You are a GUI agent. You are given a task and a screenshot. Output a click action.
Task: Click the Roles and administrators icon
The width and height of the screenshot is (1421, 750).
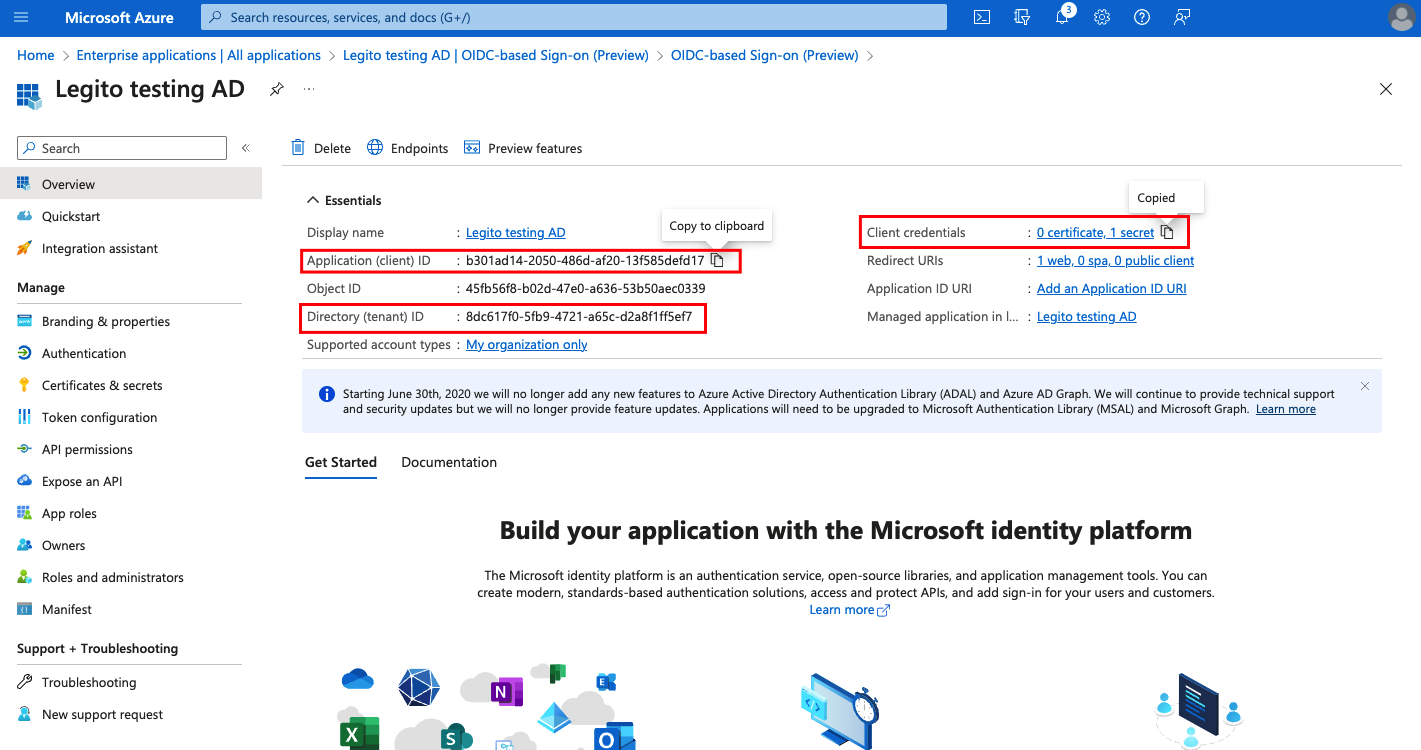coord(25,577)
